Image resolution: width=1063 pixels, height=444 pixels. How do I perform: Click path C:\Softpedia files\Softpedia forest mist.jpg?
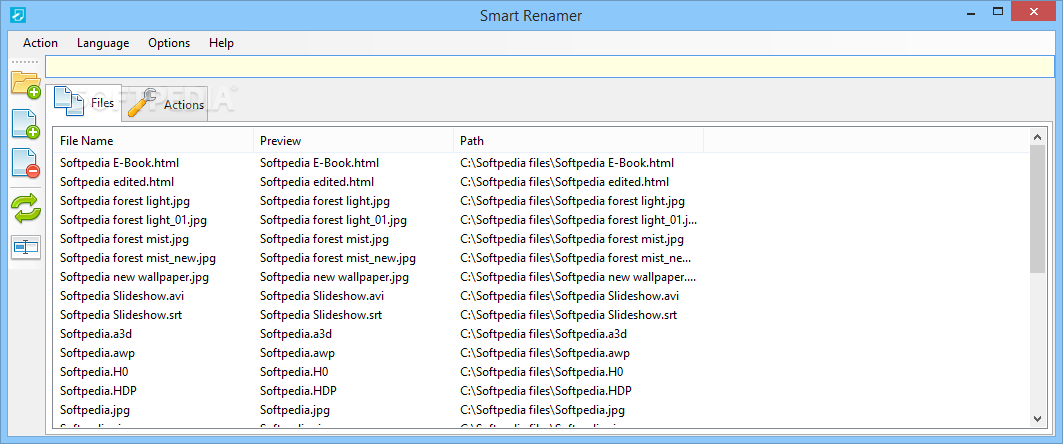coord(572,239)
